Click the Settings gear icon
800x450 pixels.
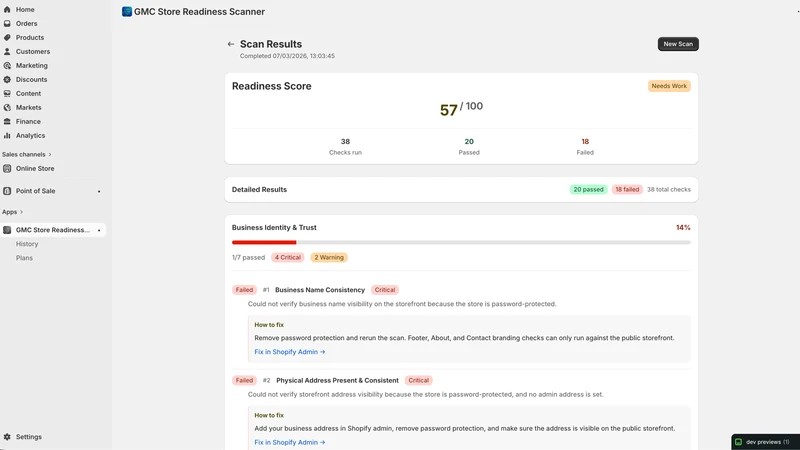point(7,437)
